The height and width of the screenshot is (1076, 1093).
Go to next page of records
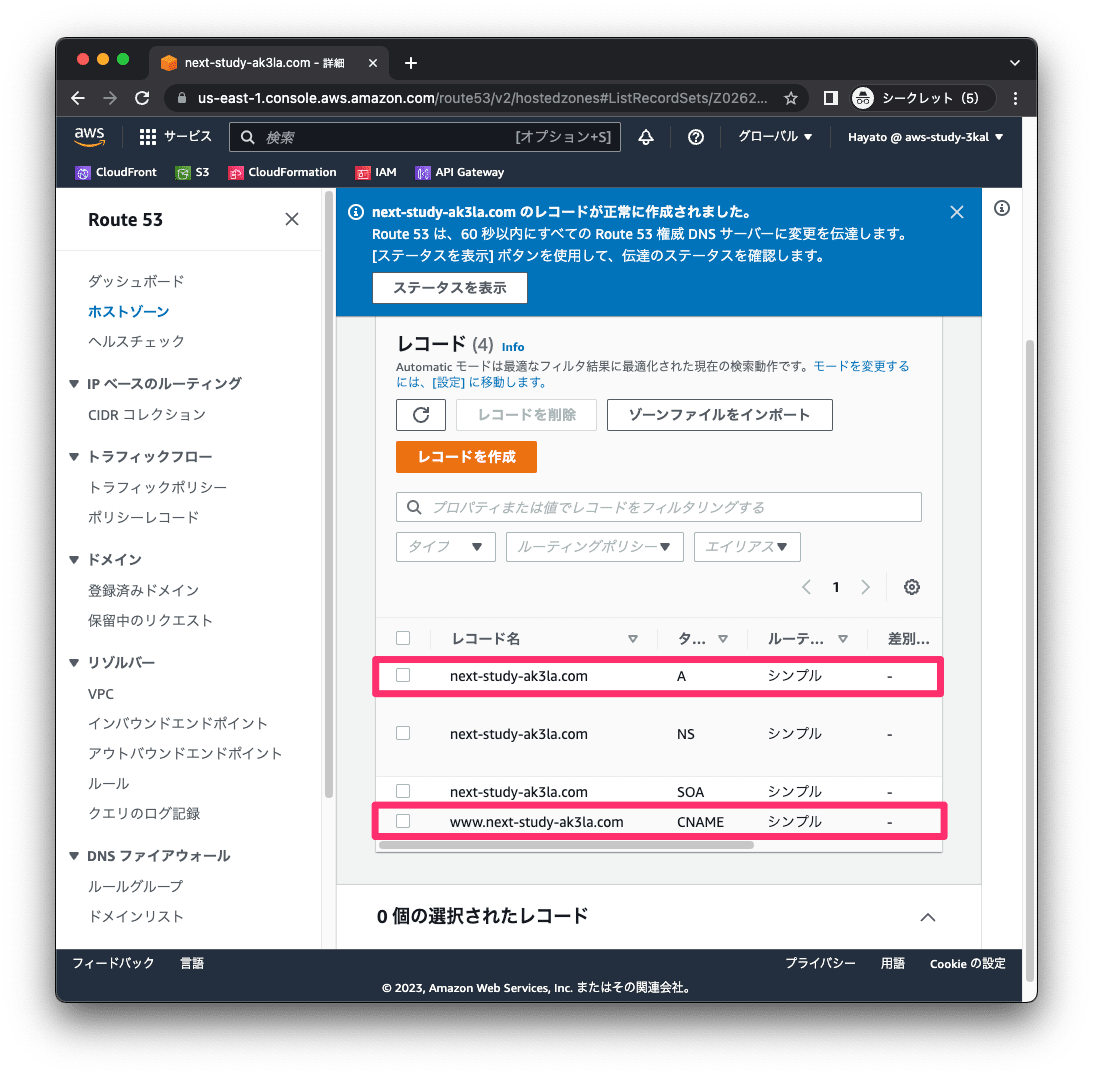(866, 587)
